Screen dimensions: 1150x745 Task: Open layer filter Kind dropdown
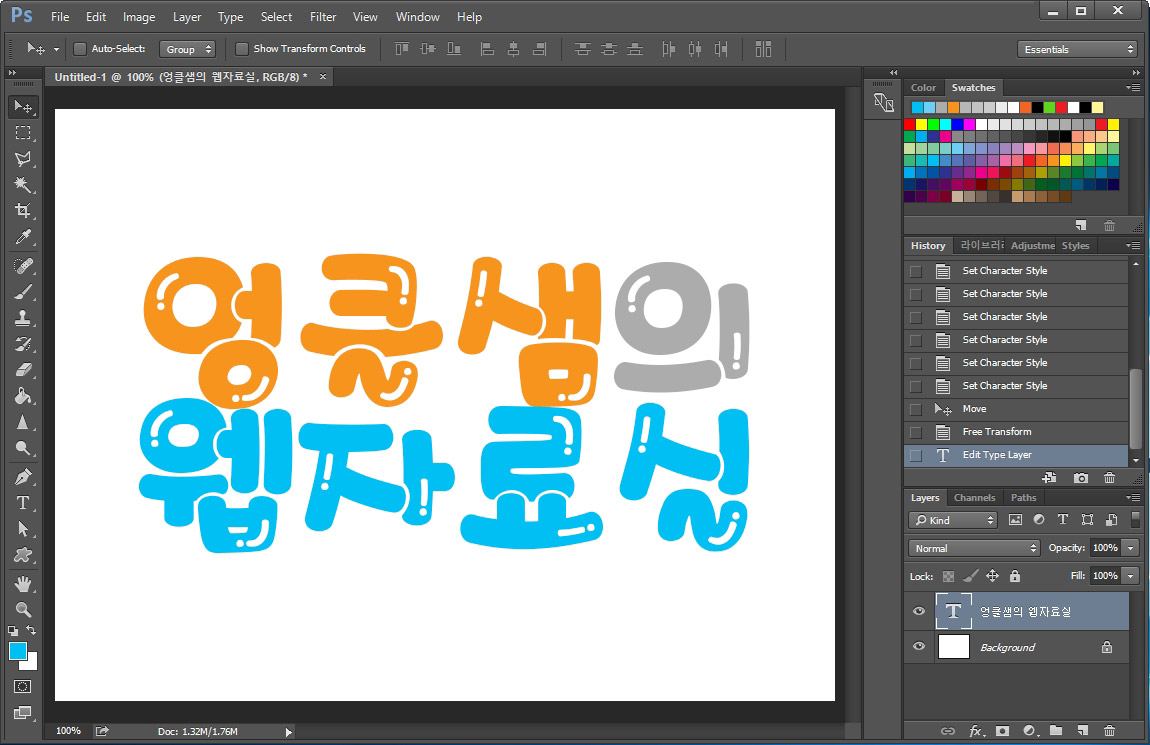pos(953,520)
